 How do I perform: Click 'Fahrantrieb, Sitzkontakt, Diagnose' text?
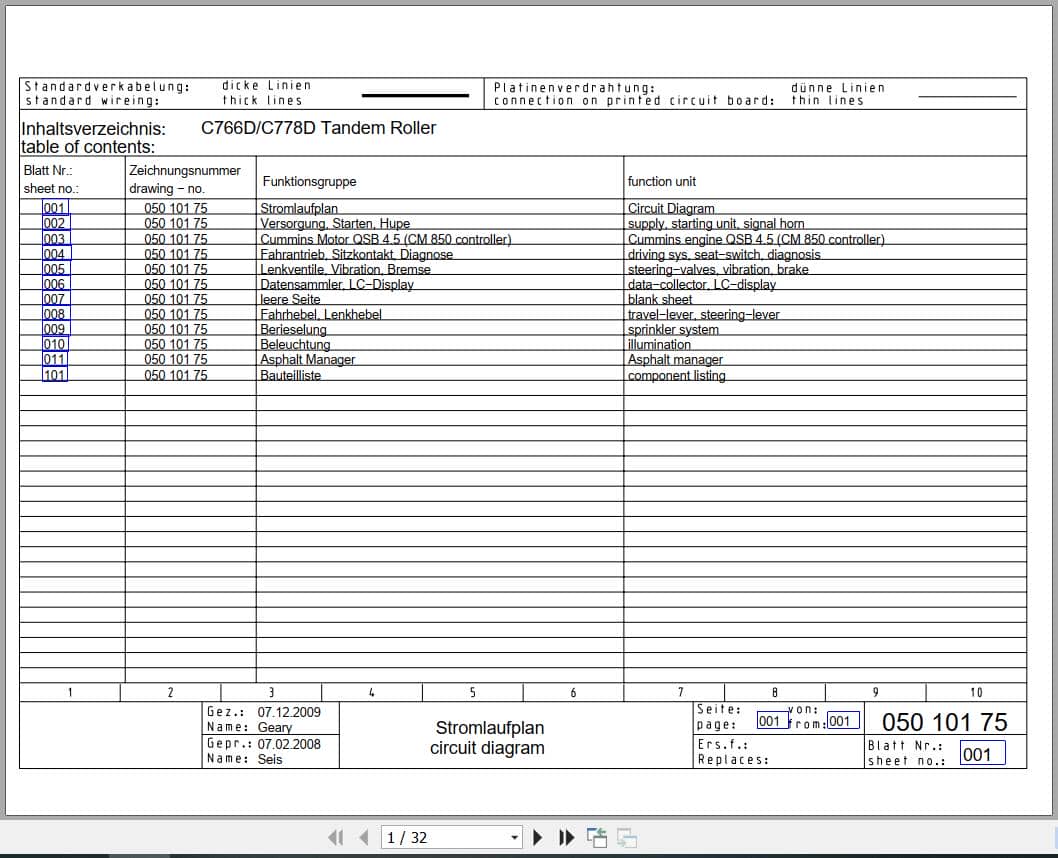click(356, 254)
